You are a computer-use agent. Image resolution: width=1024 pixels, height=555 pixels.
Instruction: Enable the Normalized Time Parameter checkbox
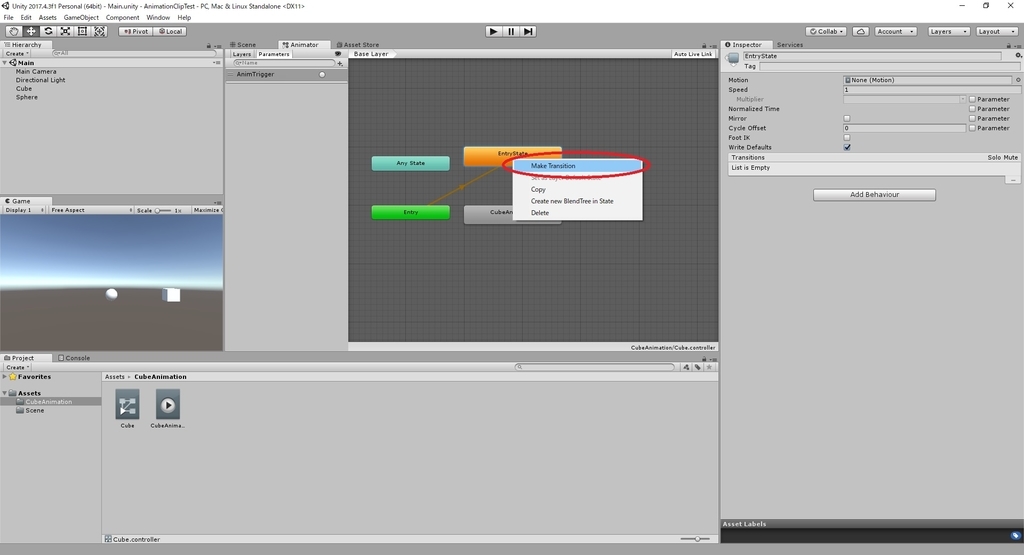point(972,109)
